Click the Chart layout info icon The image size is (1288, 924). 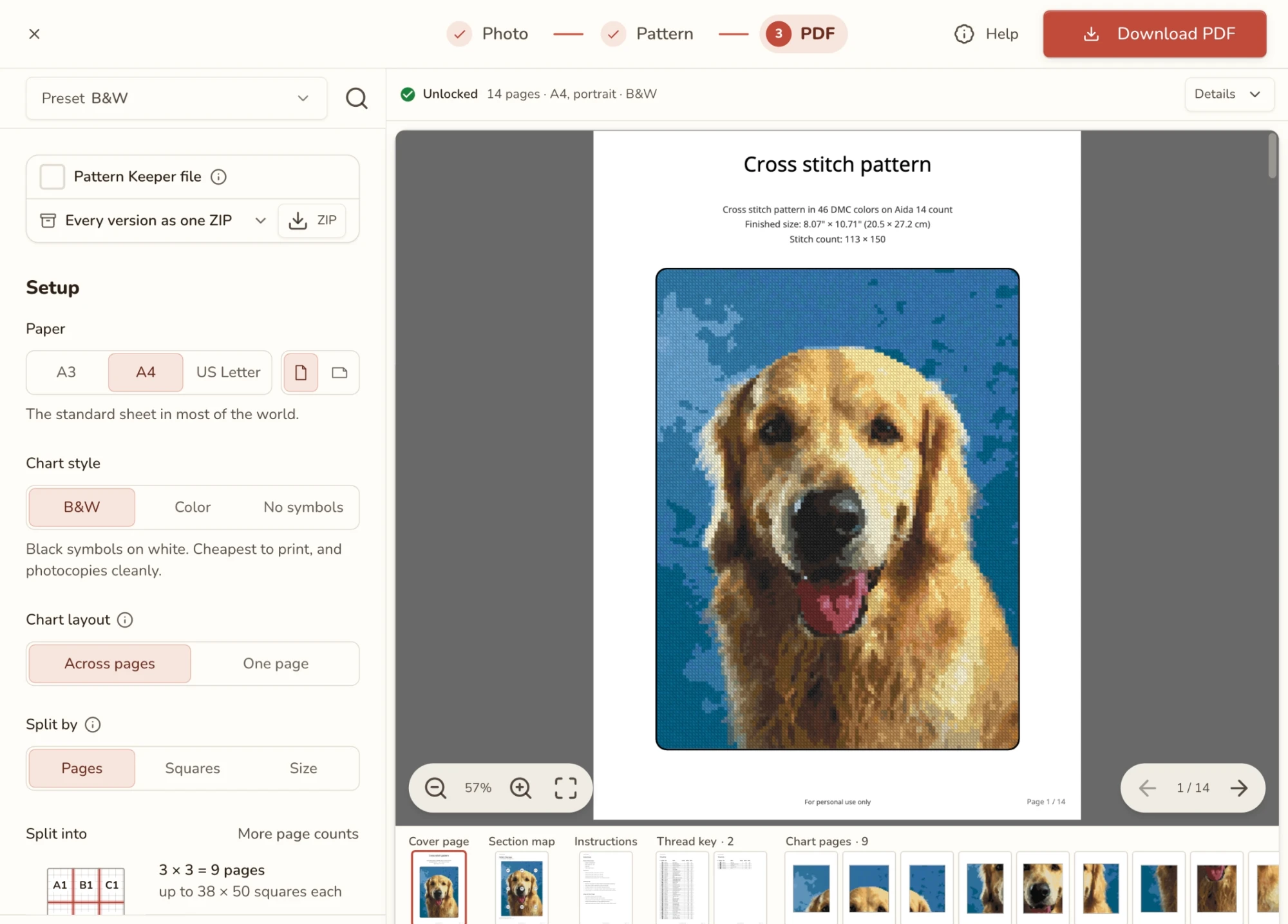coord(125,619)
